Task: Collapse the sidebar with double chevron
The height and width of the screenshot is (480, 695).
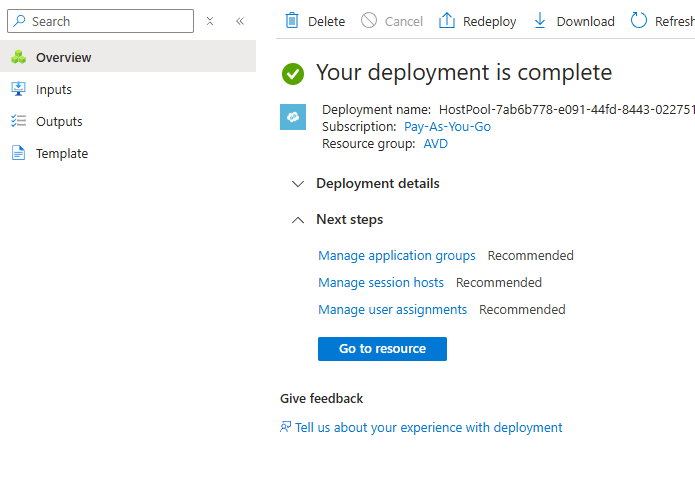Action: (x=240, y=21)
